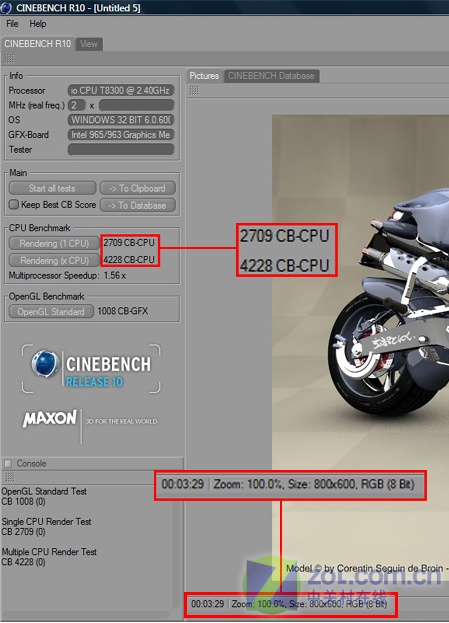
Task: Click the MAXON logo
Action: [x=50, y=419]
